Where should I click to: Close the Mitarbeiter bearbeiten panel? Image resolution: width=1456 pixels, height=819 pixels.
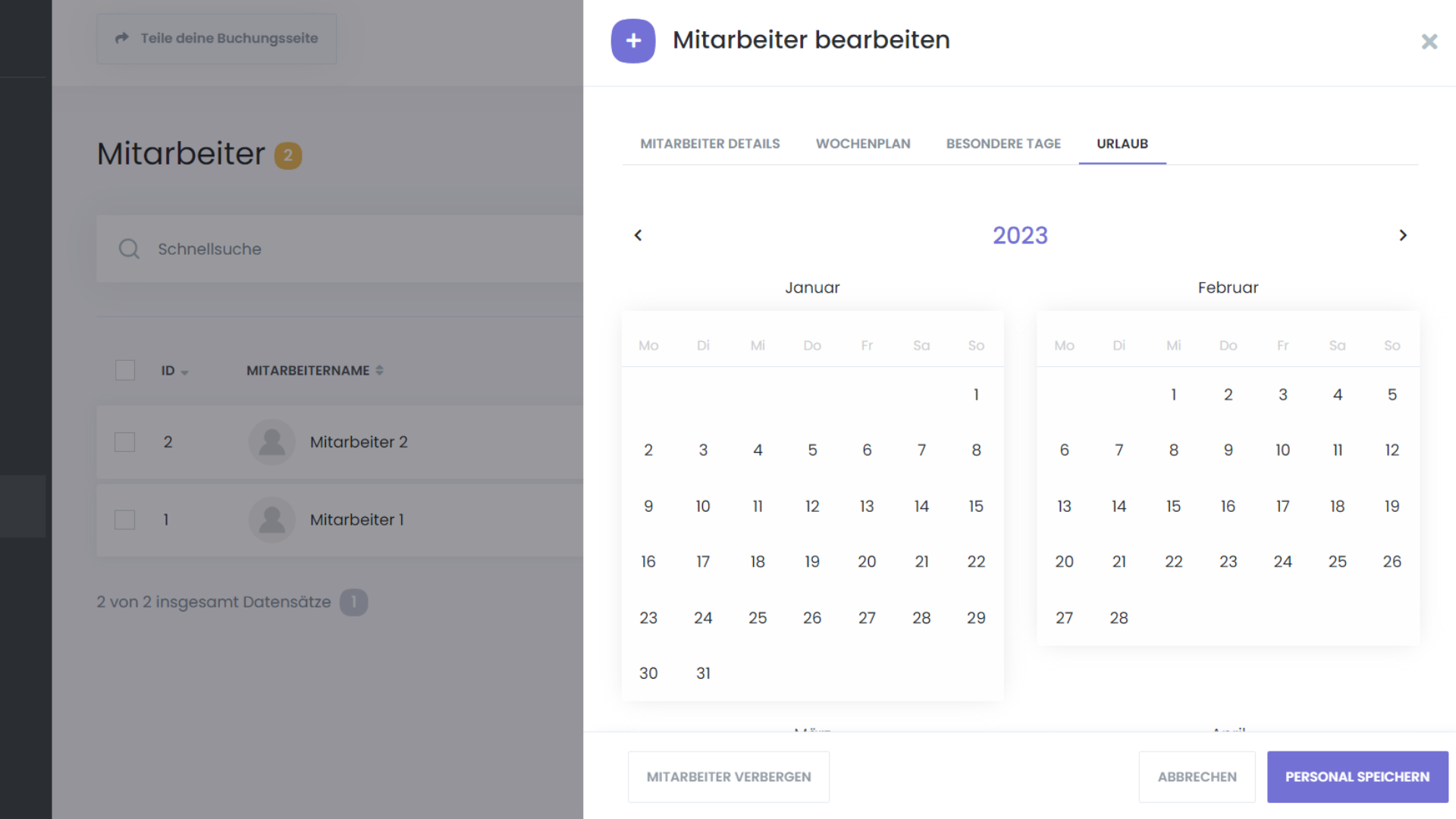coord(1429,42)
